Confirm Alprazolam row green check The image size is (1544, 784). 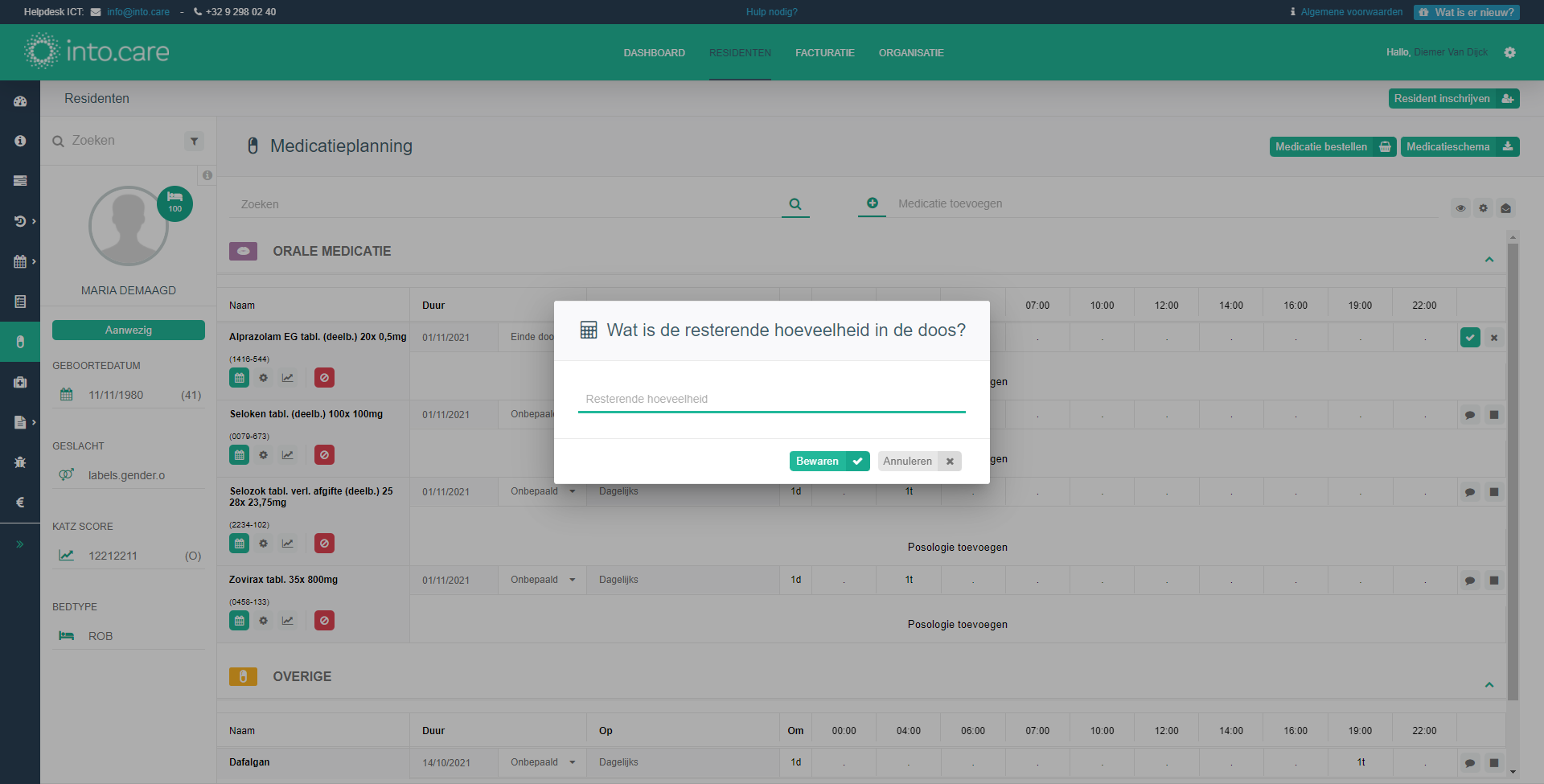coord(1470,338)
